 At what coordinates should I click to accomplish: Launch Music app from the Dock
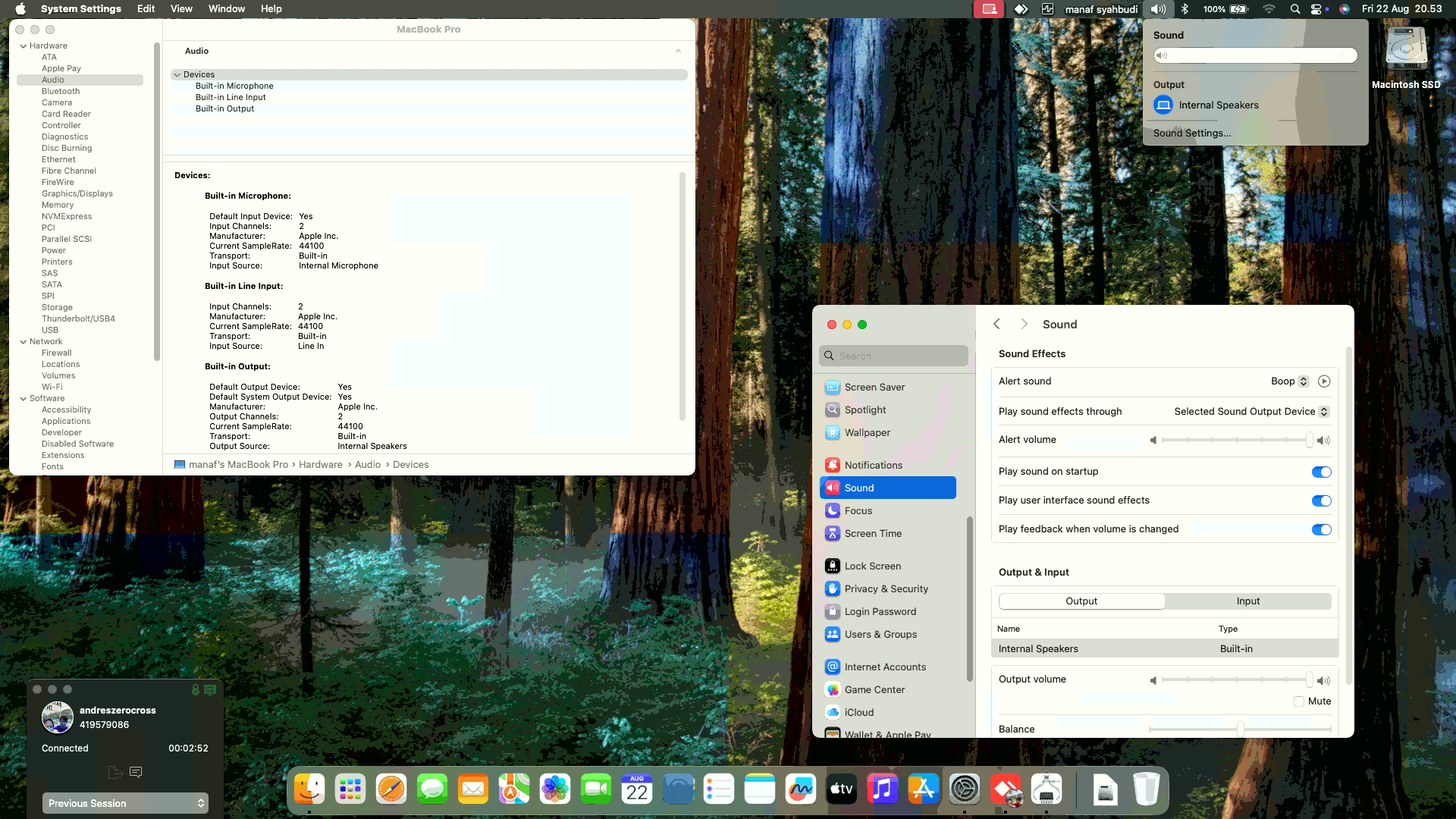click(x=882, y=789)
